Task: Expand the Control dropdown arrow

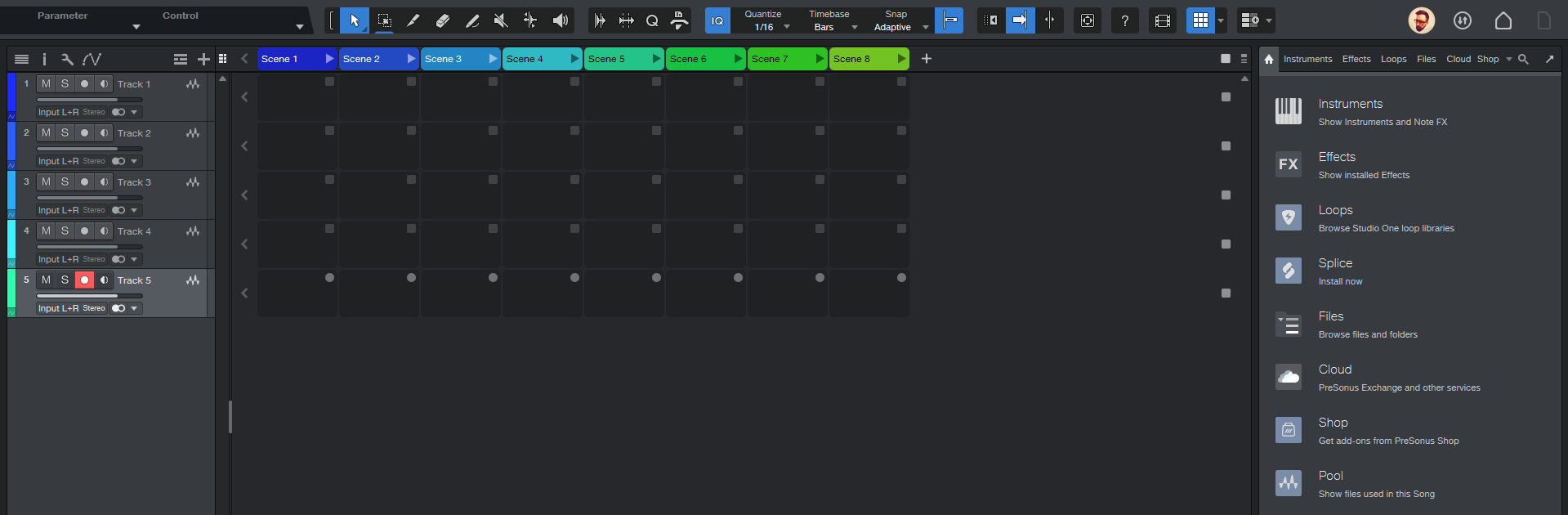Action: click(x=300, y=27)
